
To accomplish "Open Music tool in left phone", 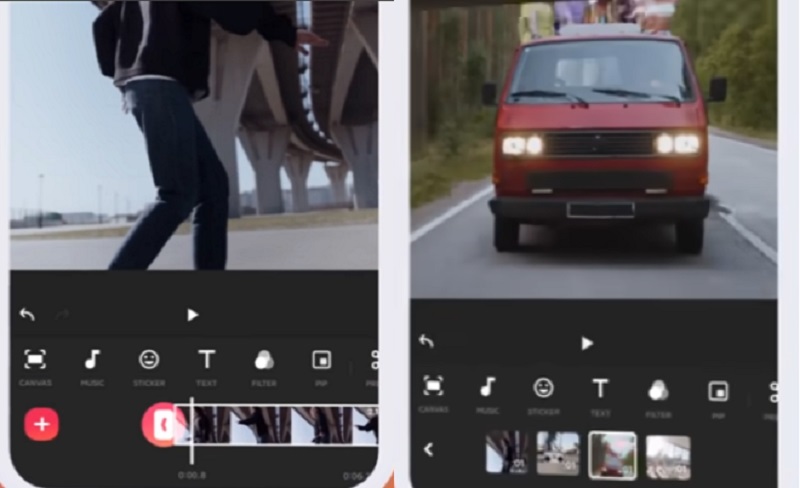I will 92,367.
